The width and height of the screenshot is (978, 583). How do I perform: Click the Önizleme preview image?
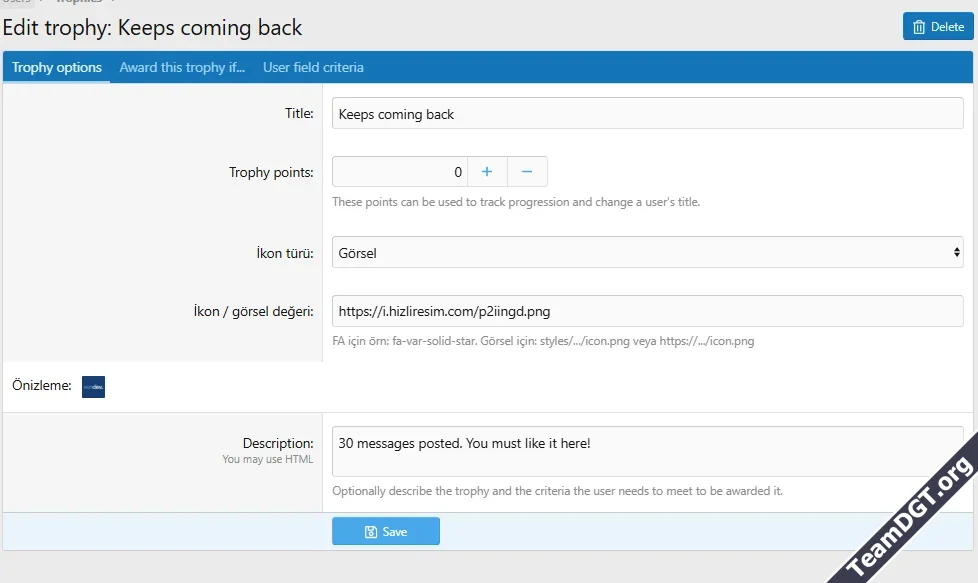pyautogui.click(x=93, y=386)
